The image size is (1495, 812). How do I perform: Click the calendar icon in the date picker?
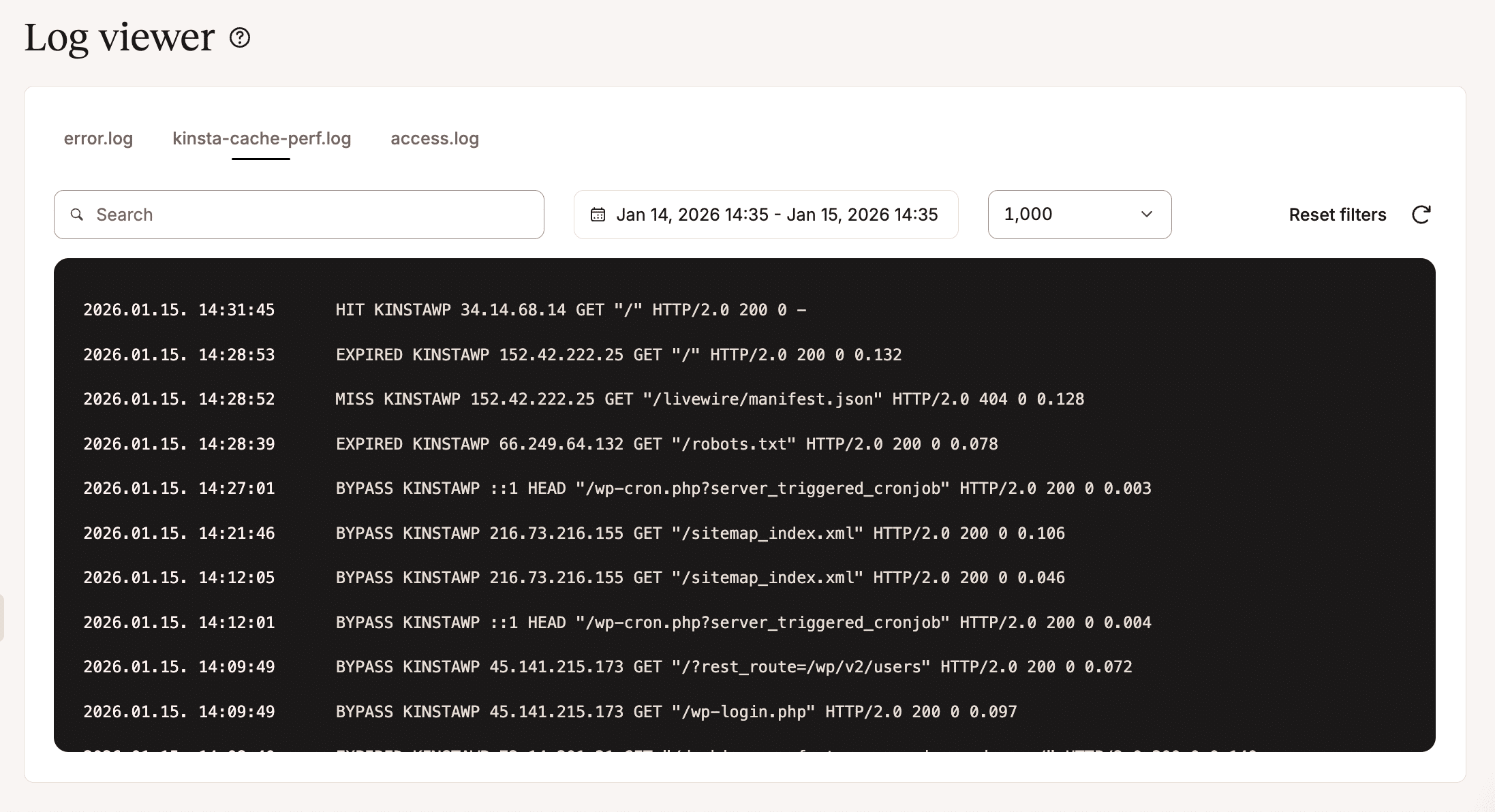[x=598, y=214]
